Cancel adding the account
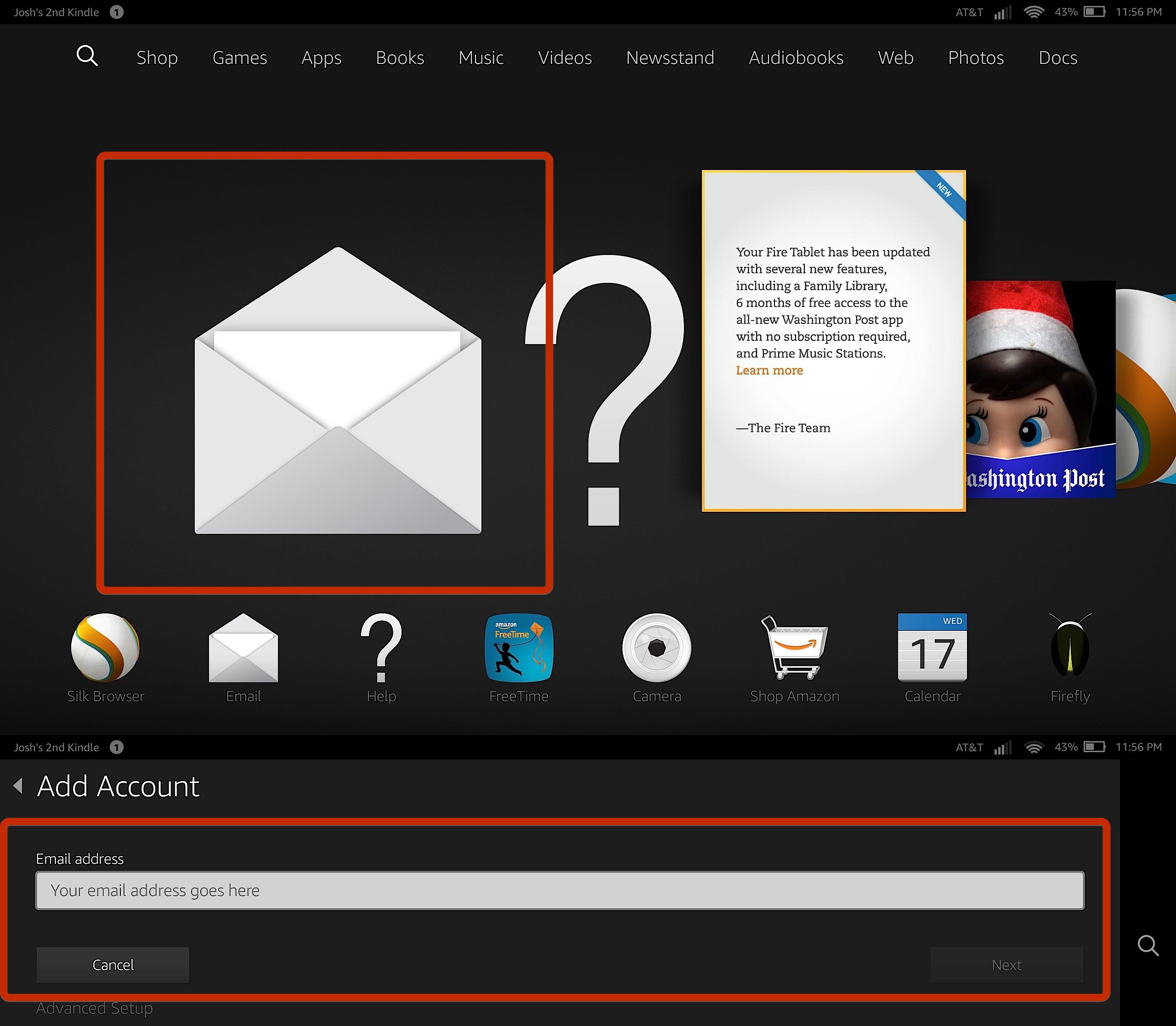Image resolution: width=1176 pixels, height=1026 pixels. coord(113,965)
